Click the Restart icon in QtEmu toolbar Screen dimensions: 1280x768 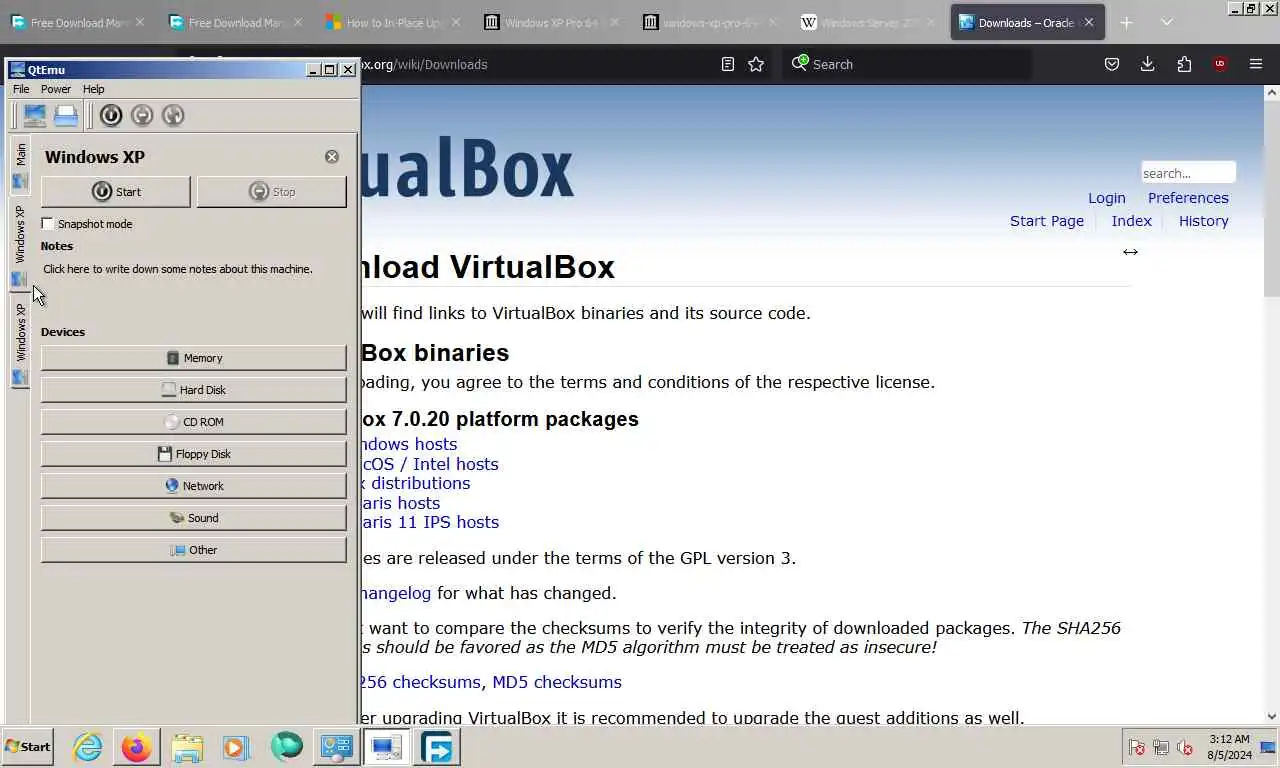pos(173,115)
